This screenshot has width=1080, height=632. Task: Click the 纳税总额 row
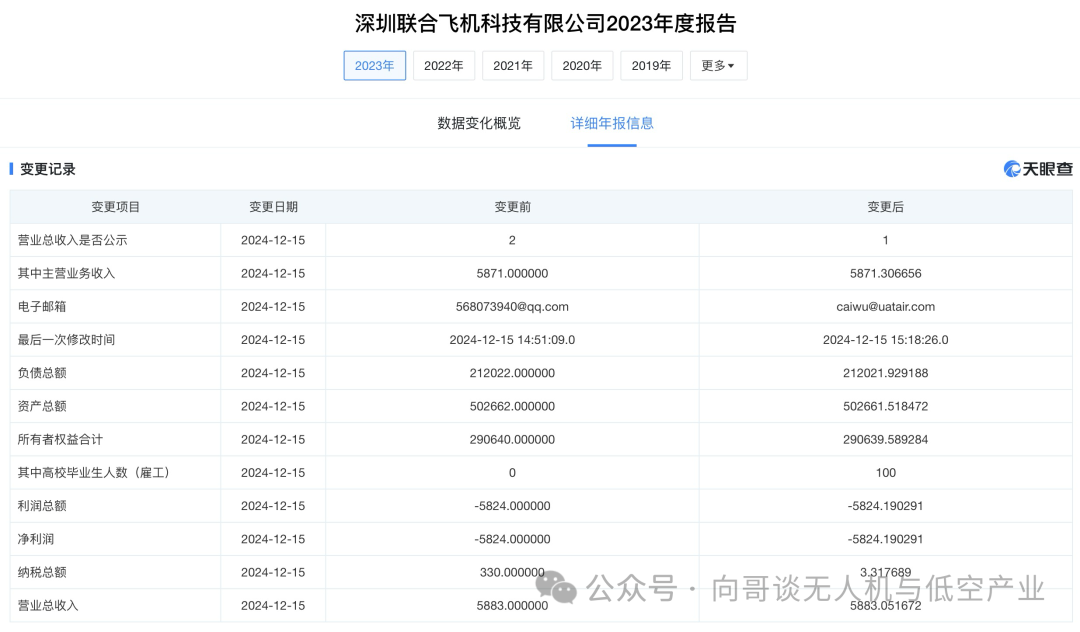pyautogui.click(x=44, y=572)
